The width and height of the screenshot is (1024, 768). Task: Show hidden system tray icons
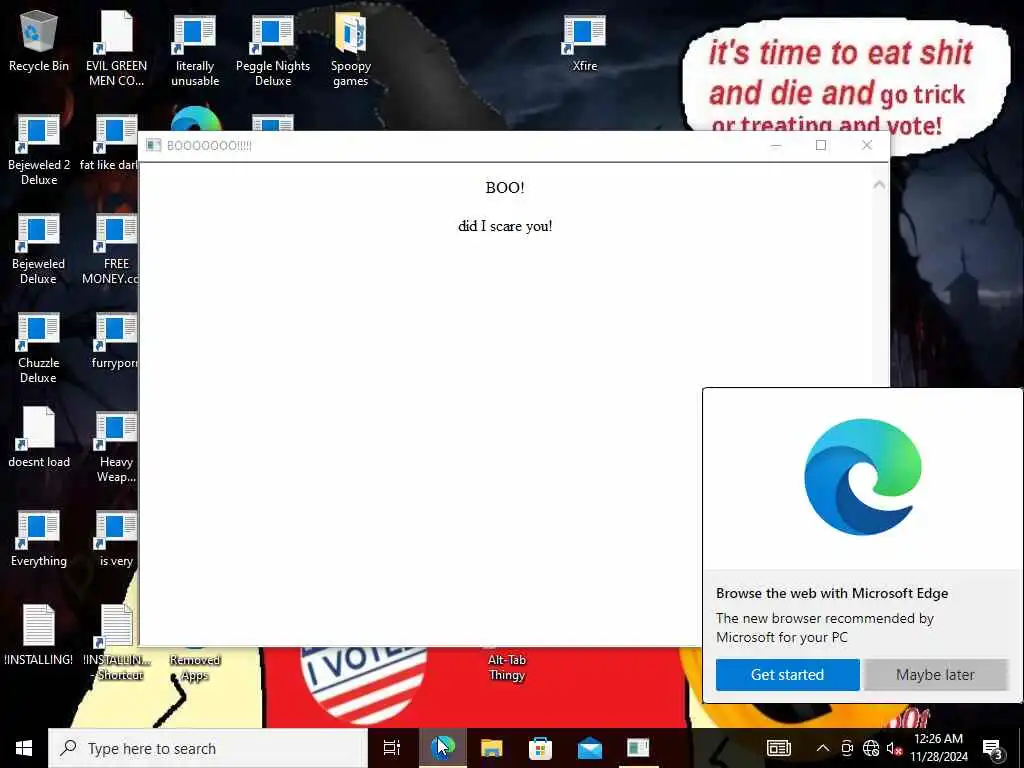[x=823, y=748]
